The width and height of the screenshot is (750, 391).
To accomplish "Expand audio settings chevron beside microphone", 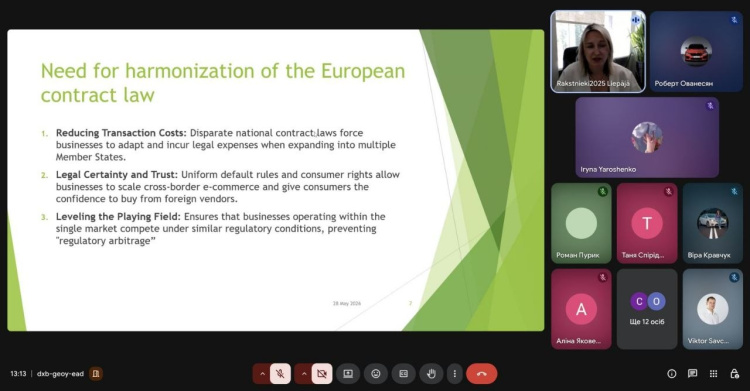I will coord(262,374).
